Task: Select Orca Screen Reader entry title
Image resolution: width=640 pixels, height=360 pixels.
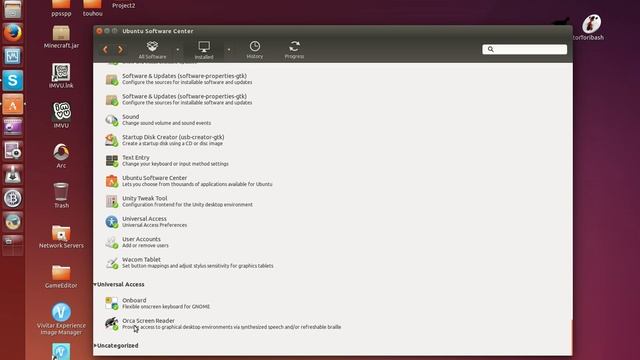Action: [x=148, y=320]
